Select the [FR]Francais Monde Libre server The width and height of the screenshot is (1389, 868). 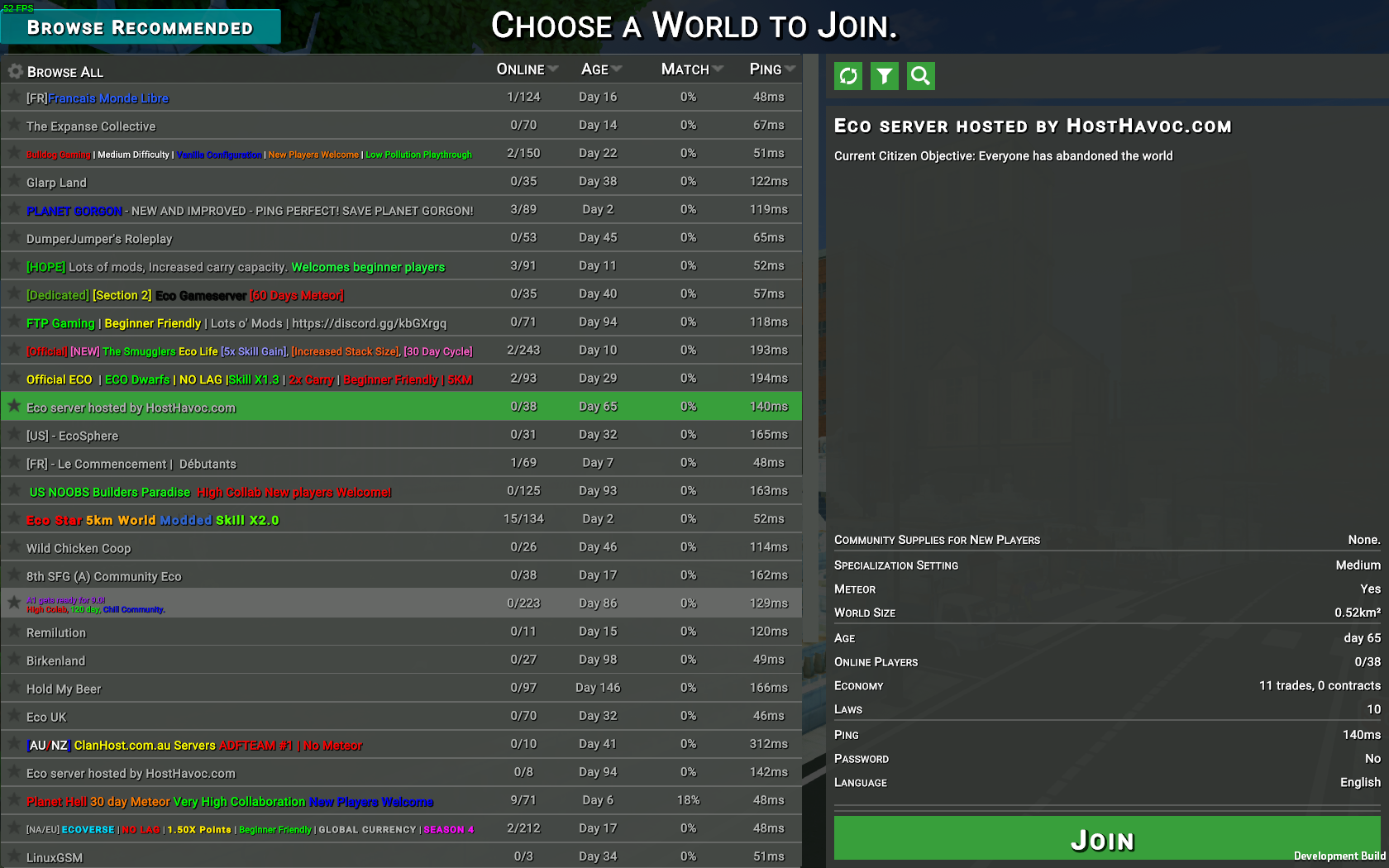(x=402, y=98)
